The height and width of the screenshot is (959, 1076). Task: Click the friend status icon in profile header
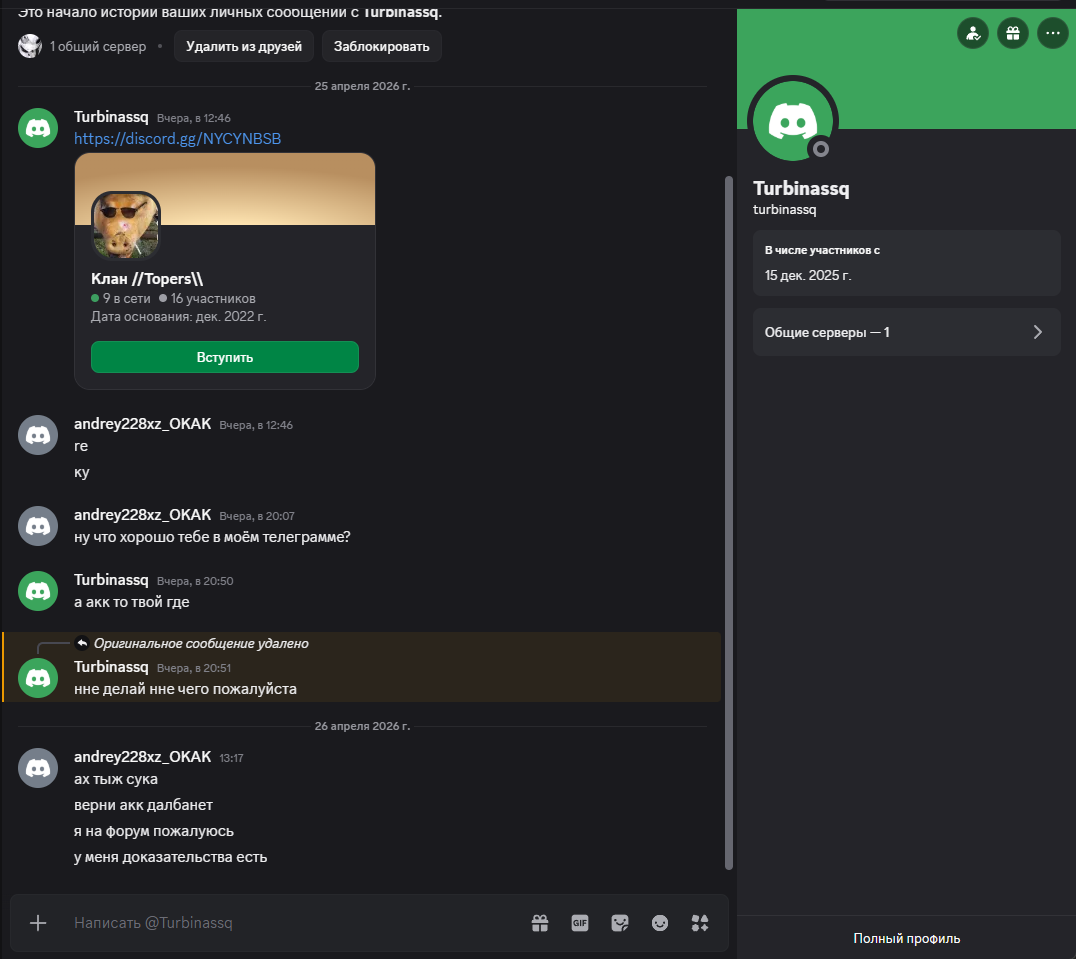[972, 34]
